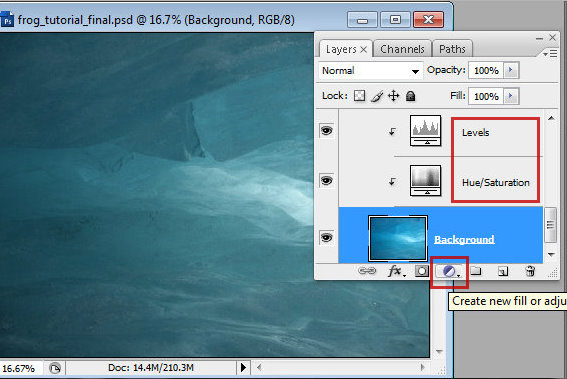Select the Background layer name
Image resolution: width=567 pixels, height=379 pixels.
pos(464,239)
